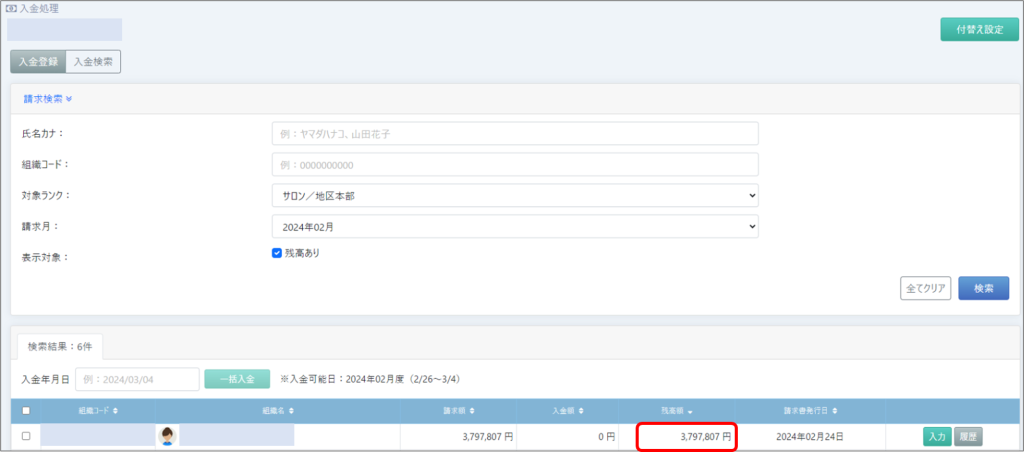The image size is (1024, 452).
Task: Sort by 残高額 column arrow icon
Action: tap(690, 410)
